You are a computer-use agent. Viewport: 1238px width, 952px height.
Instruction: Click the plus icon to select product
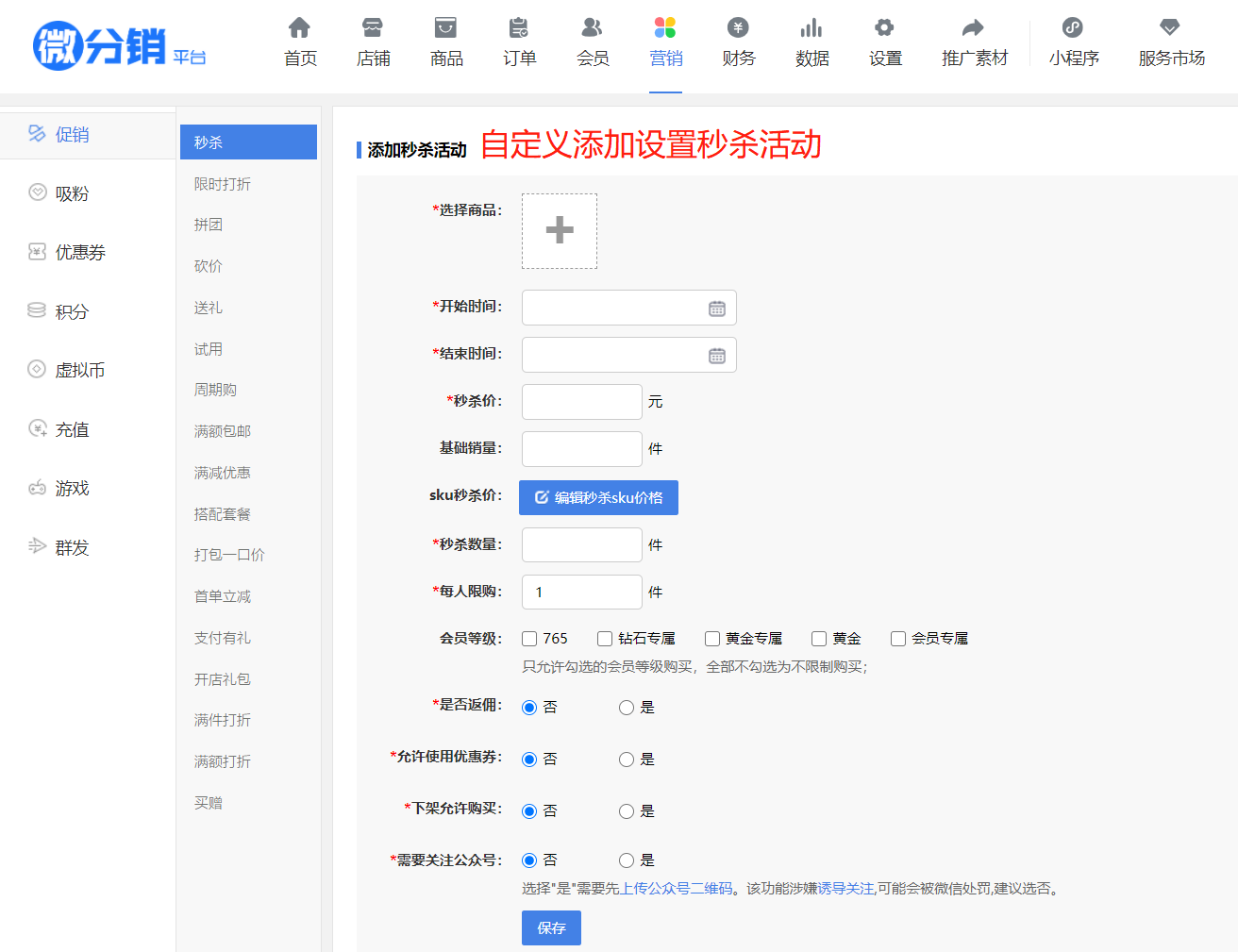560,231
